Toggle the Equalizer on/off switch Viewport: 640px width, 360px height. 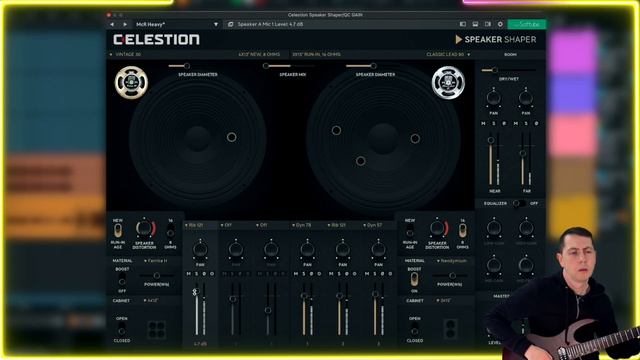[519, 203]
